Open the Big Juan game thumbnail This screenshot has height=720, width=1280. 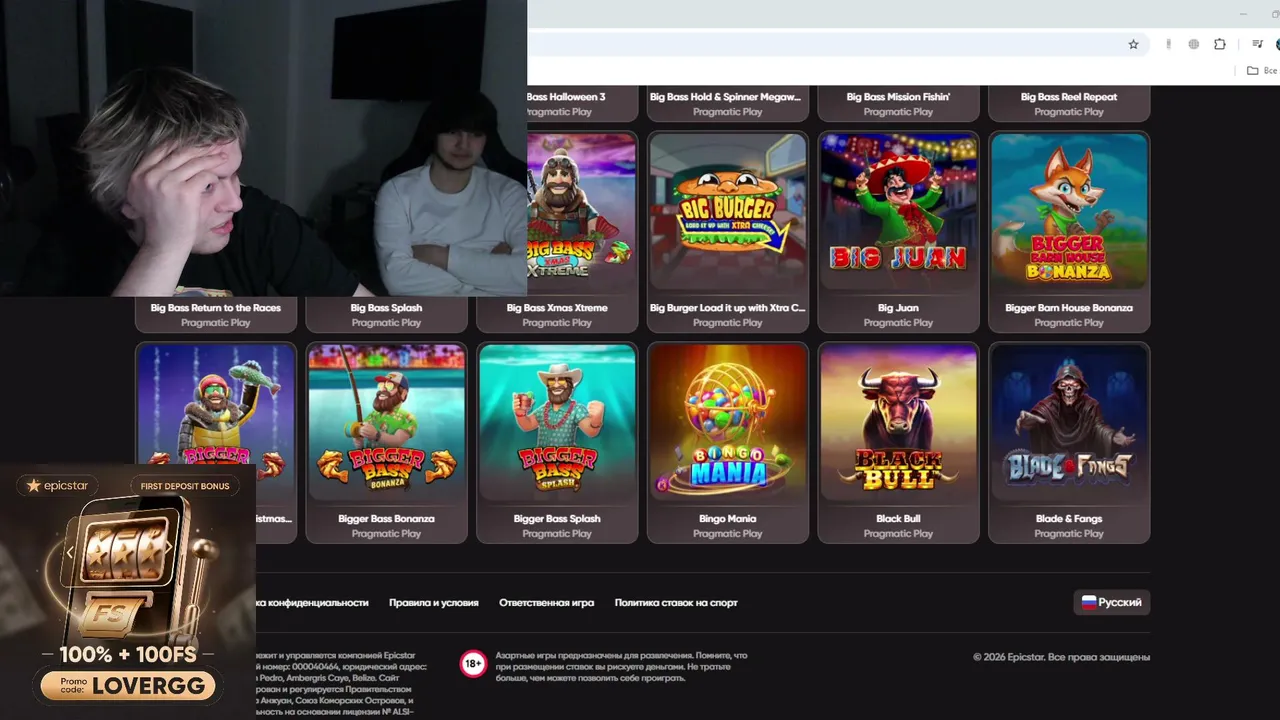tap(898, 212)
